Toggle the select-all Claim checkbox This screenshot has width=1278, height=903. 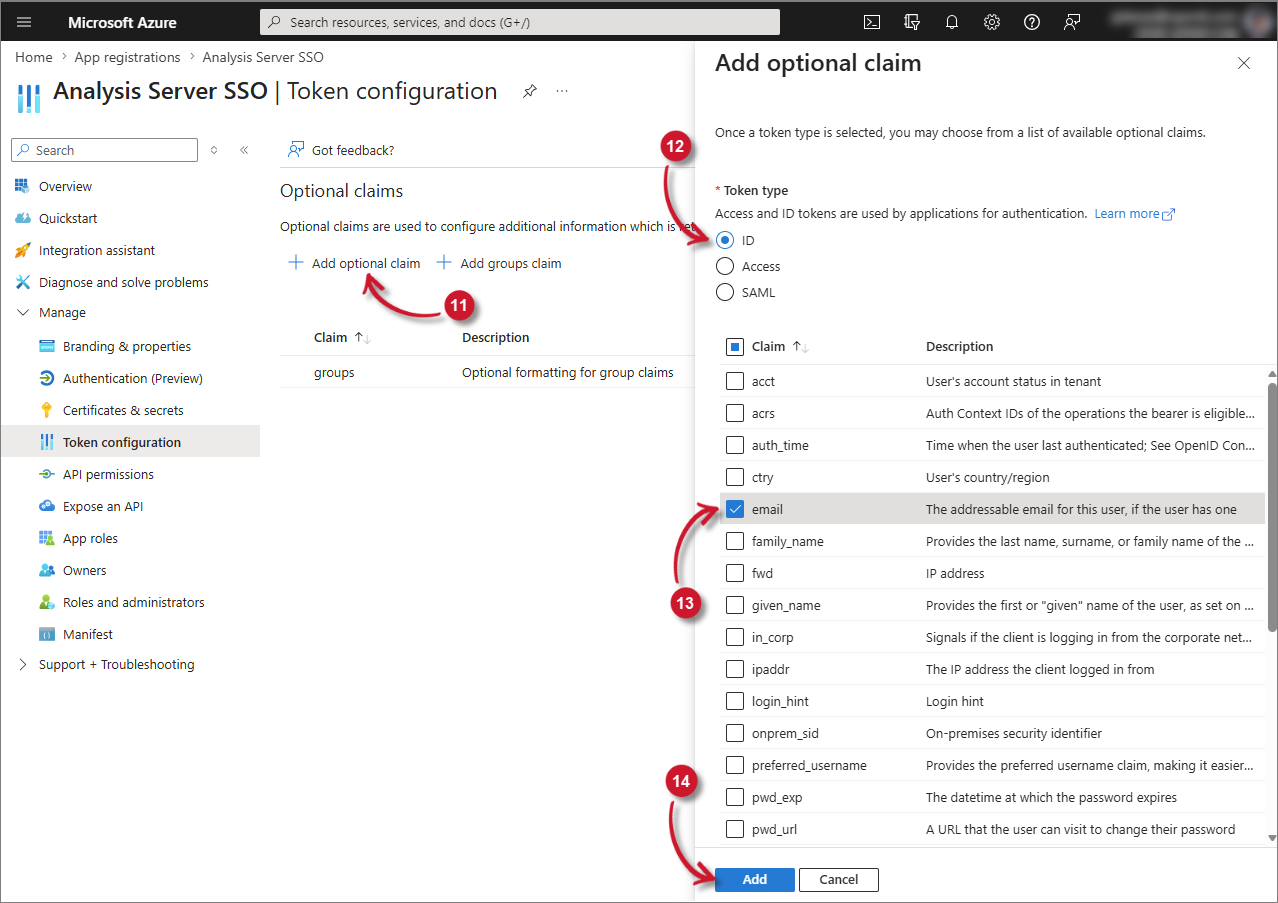click(734, 347)
